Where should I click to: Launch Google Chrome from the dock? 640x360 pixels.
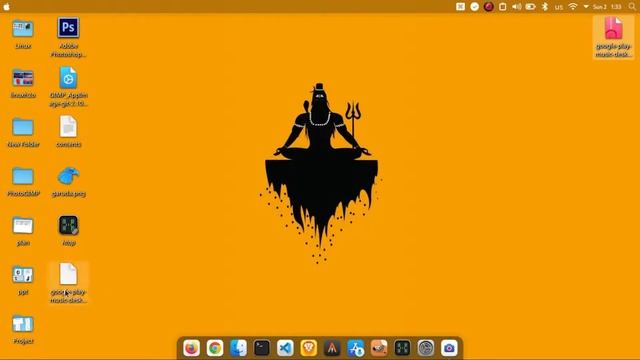(x=215, y=348)
